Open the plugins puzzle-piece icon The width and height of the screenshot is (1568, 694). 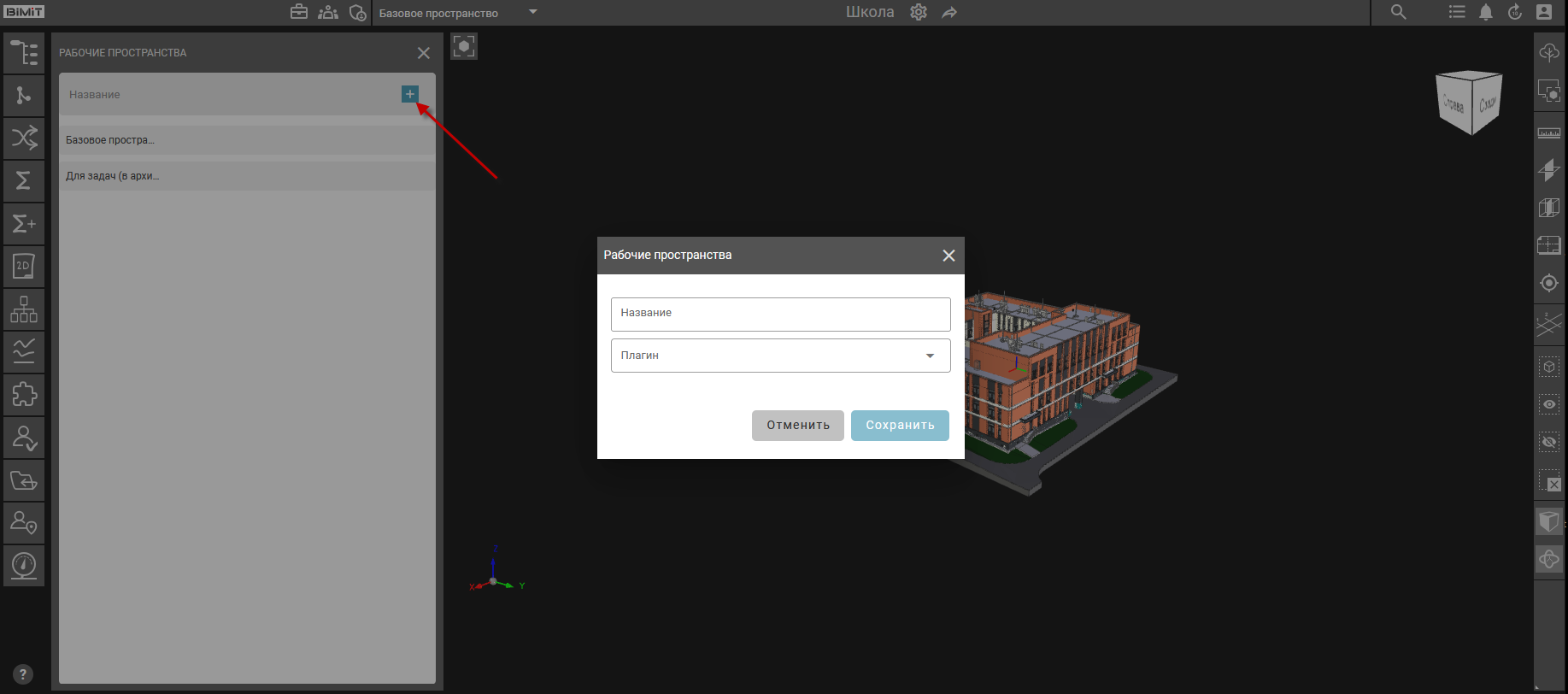24,394
